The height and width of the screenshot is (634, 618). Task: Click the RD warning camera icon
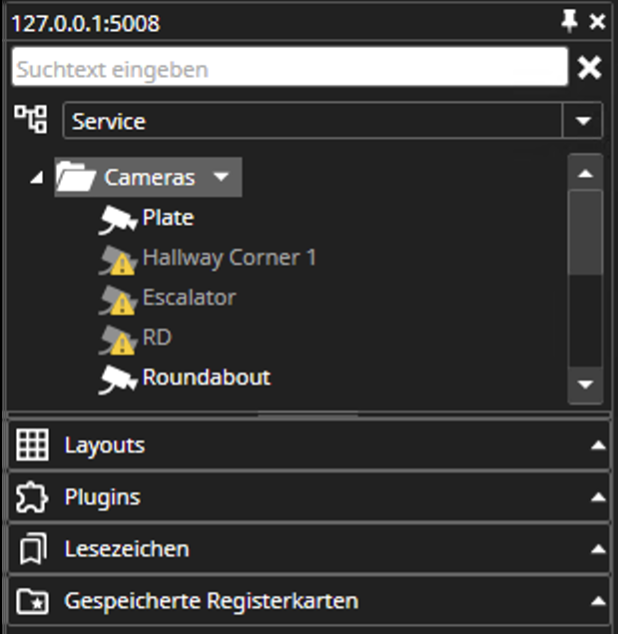118,340
